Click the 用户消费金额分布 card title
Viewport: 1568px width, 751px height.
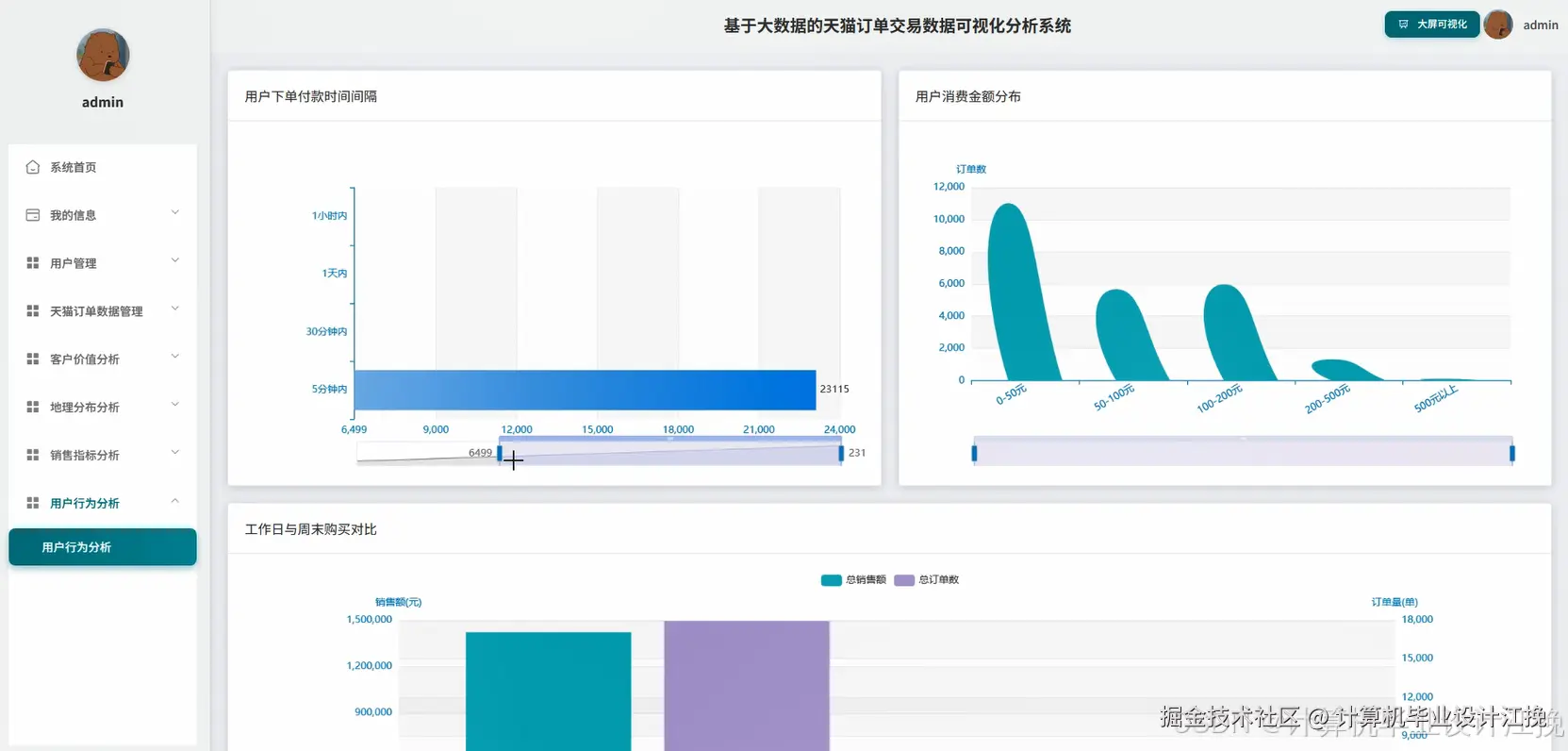coord(968,96)
